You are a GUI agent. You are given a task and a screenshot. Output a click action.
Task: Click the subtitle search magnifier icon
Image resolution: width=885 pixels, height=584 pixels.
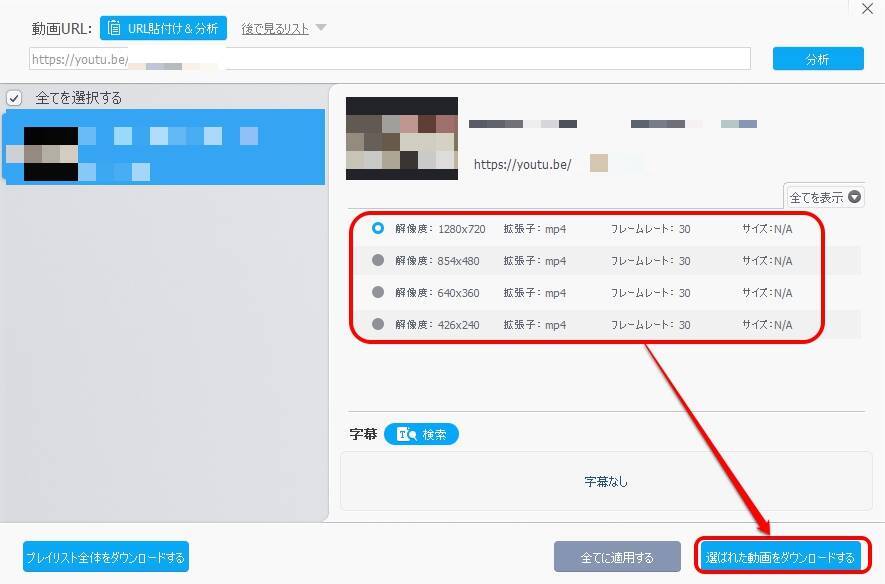406,435
